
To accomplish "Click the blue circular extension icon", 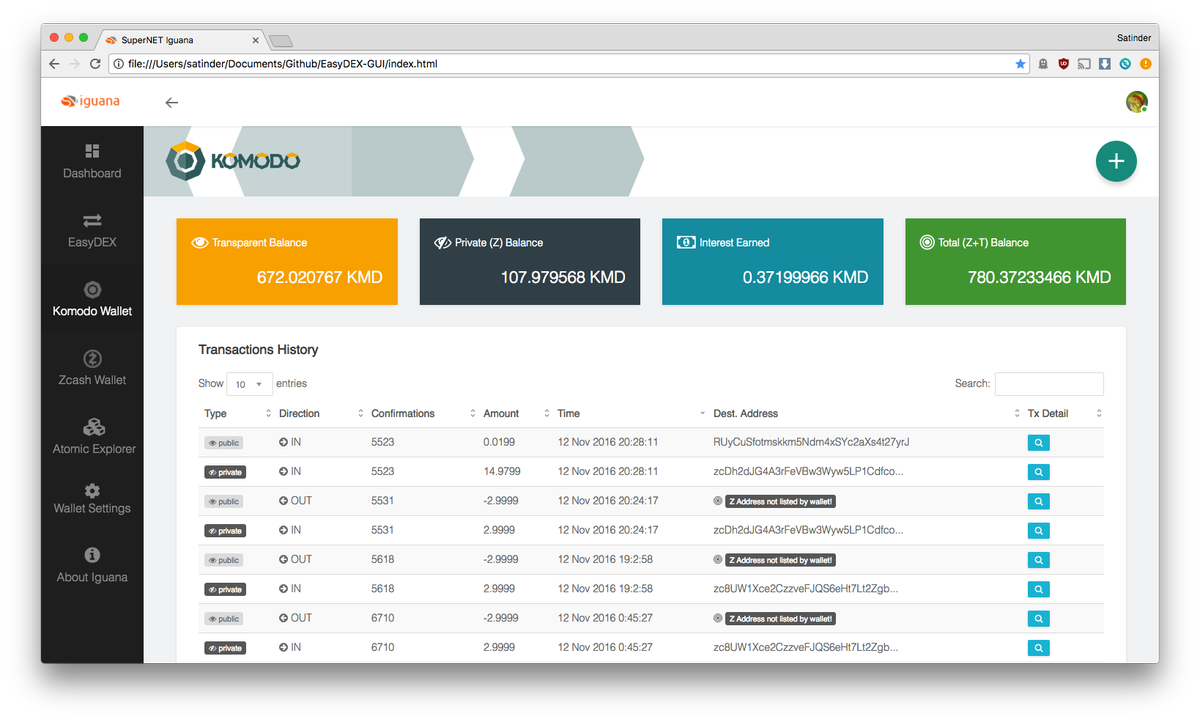I will pos(1125,64).
